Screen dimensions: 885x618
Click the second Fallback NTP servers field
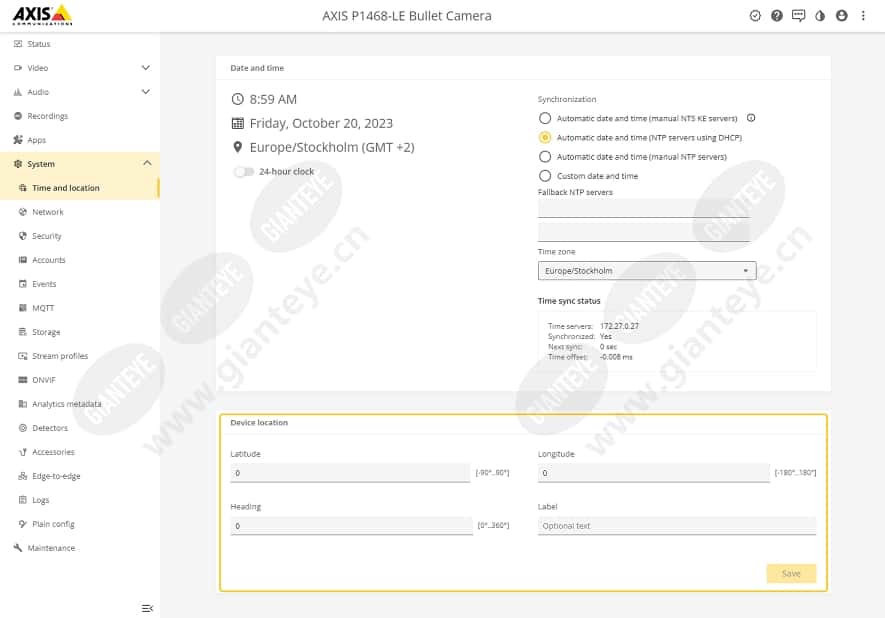click(x=644, y=232)
